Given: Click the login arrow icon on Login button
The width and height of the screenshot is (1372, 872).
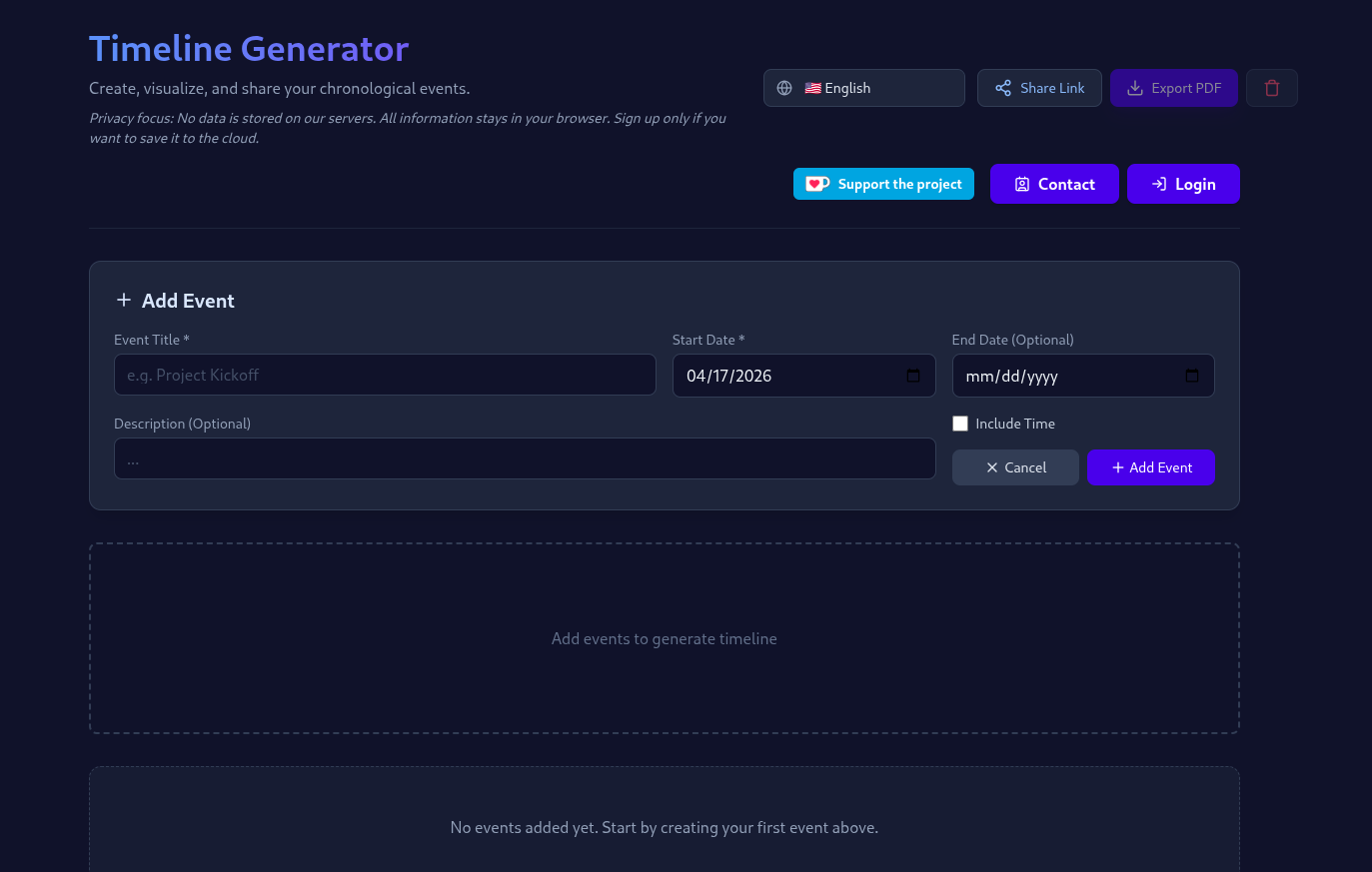Looking at the screenshot, I should pos(1158,184).
